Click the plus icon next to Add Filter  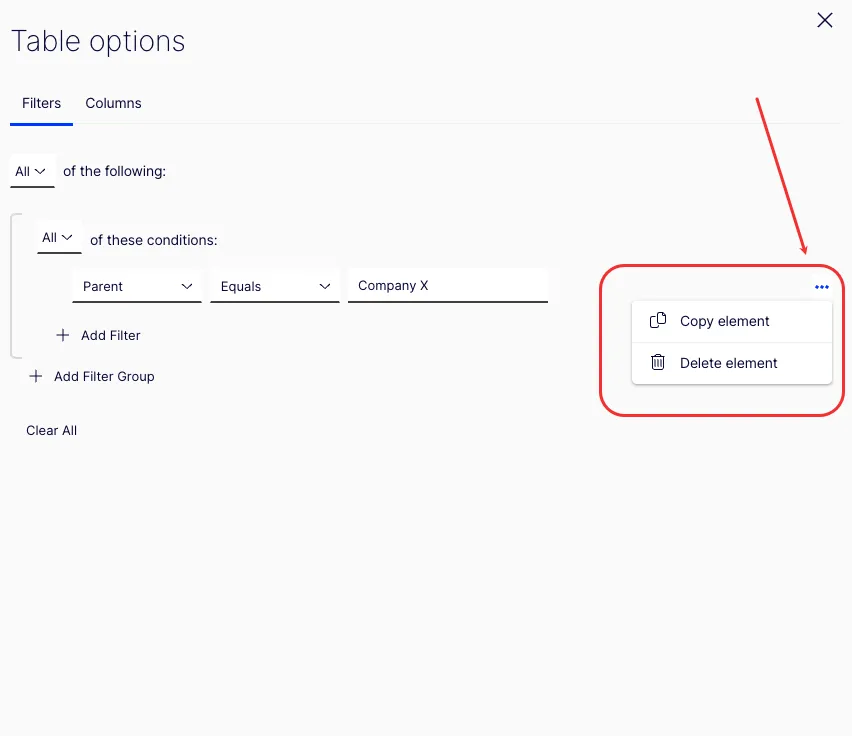click(x=62, y=335)
